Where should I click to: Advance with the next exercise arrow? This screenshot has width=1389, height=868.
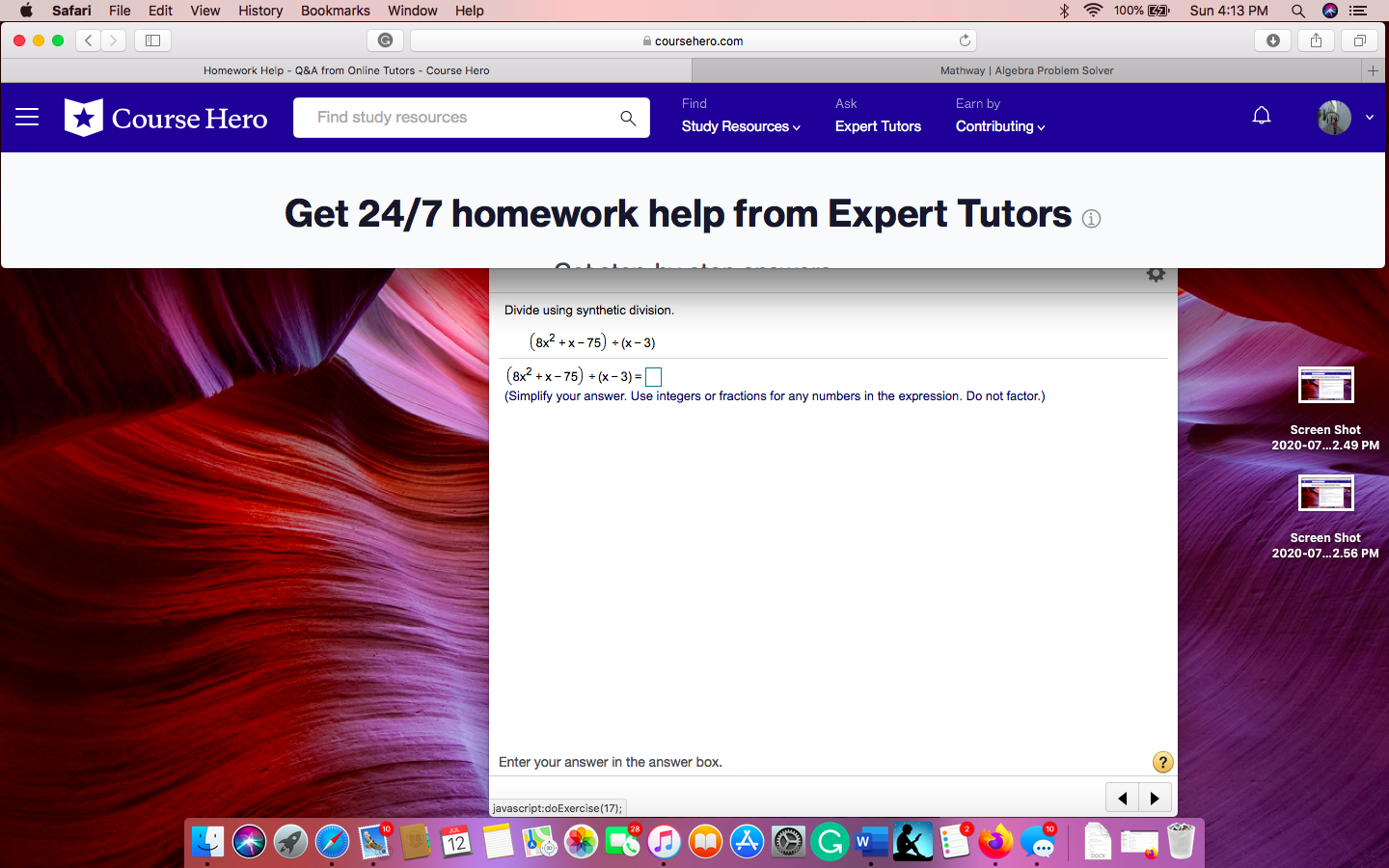pyautogui.click(x=1156, y=798)
